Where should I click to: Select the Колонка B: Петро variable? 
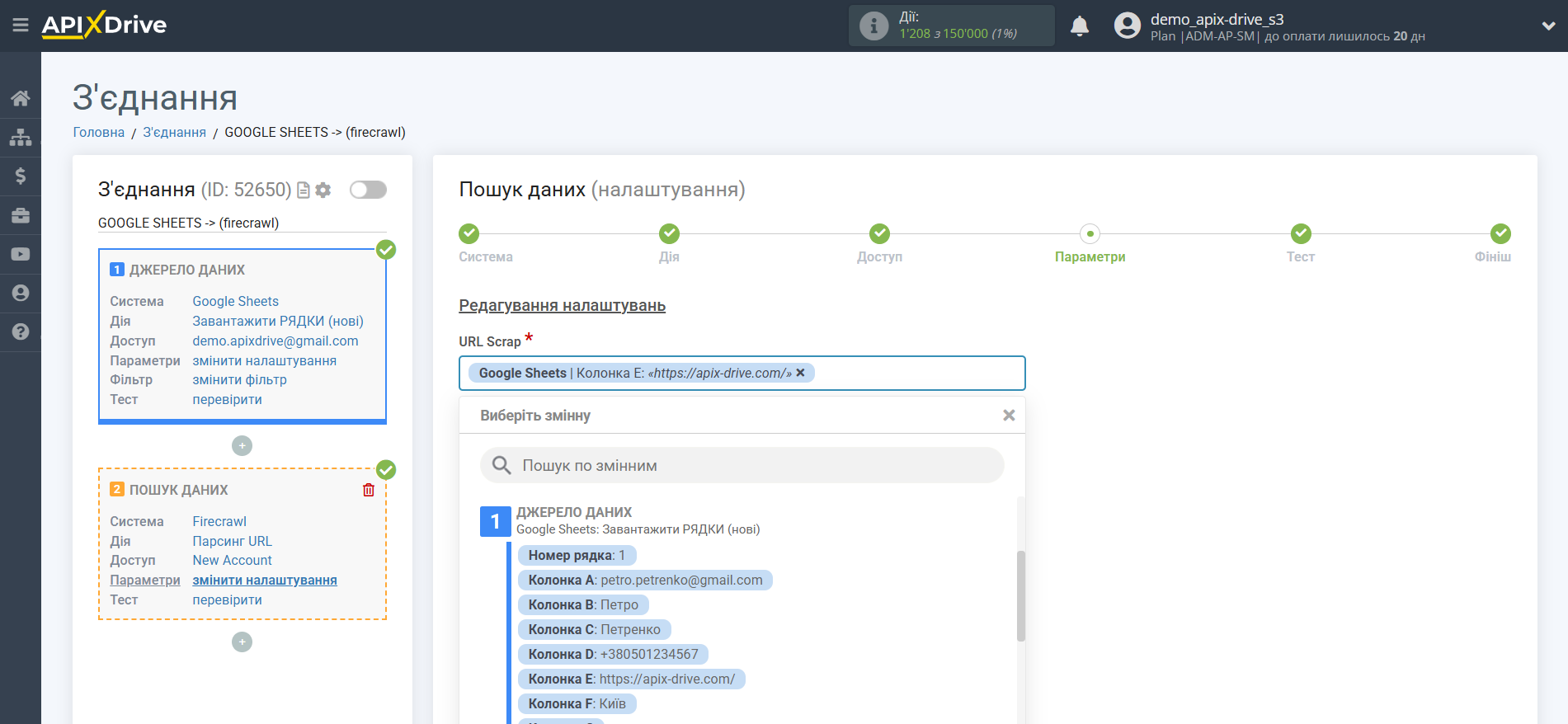click(x=583, y=605)
